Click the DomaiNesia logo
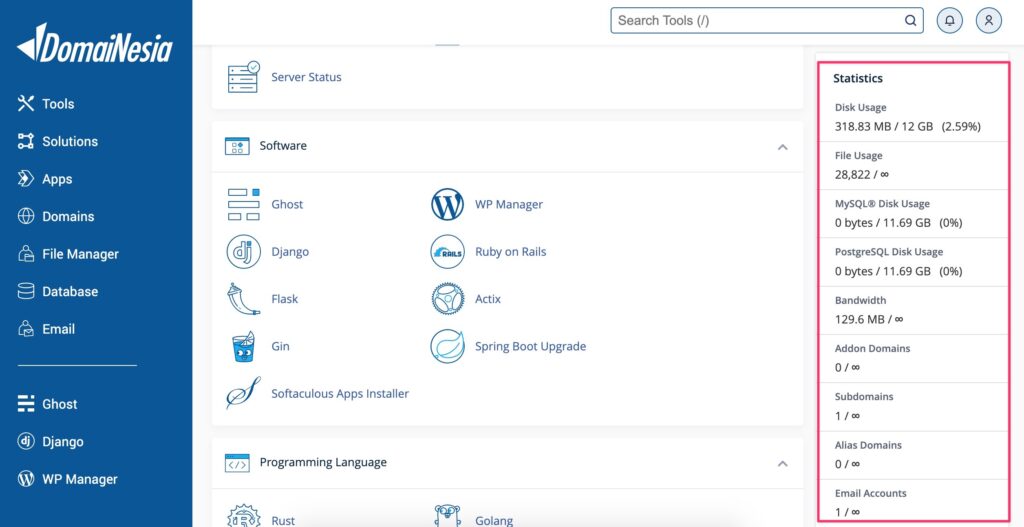 95,44
